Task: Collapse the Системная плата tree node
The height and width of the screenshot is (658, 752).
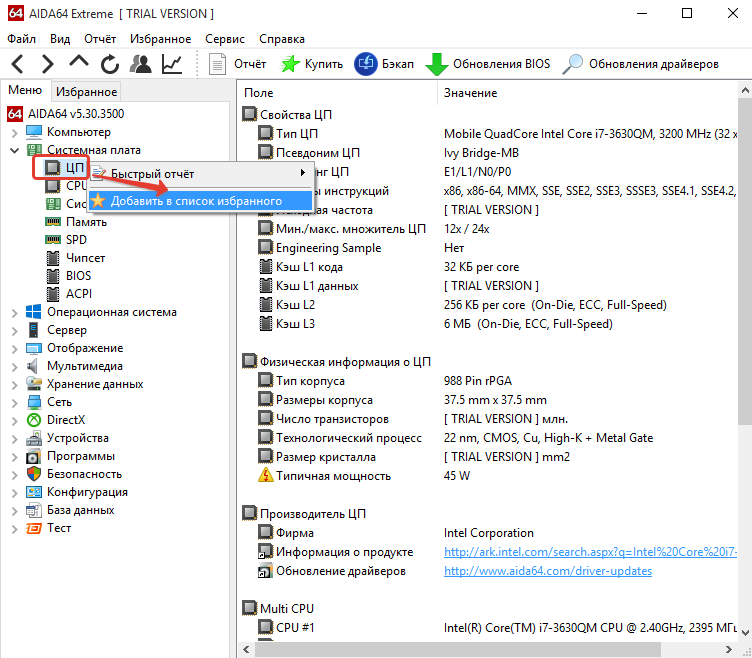Action: coord(14,151)
